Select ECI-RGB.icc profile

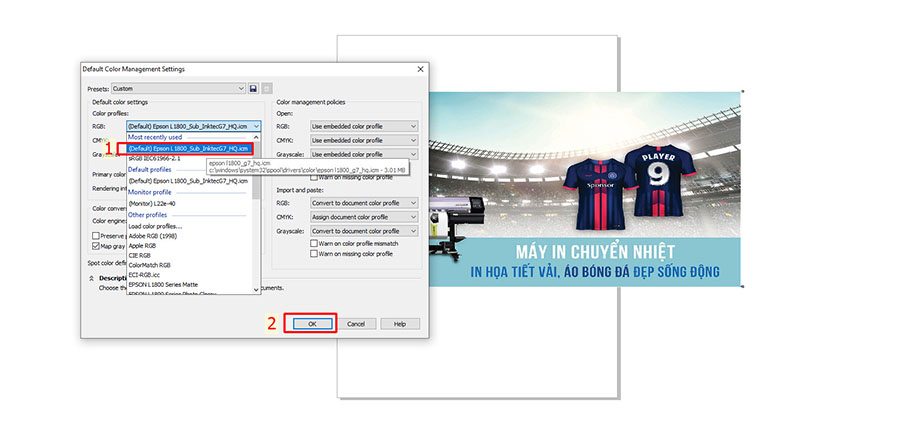click(x=143, y=275)
